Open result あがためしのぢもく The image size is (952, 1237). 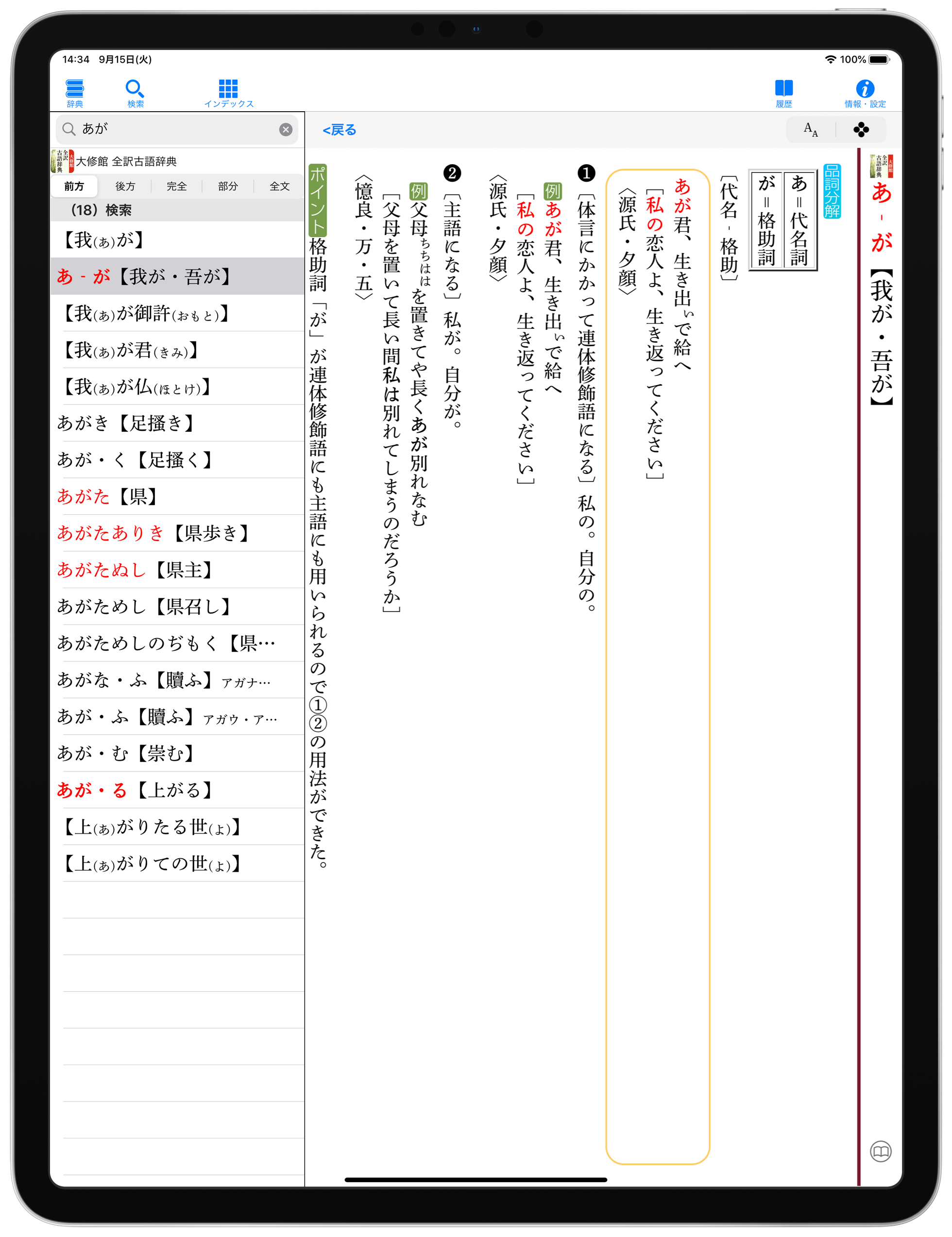pyautogui.click(x=177, y=644)
